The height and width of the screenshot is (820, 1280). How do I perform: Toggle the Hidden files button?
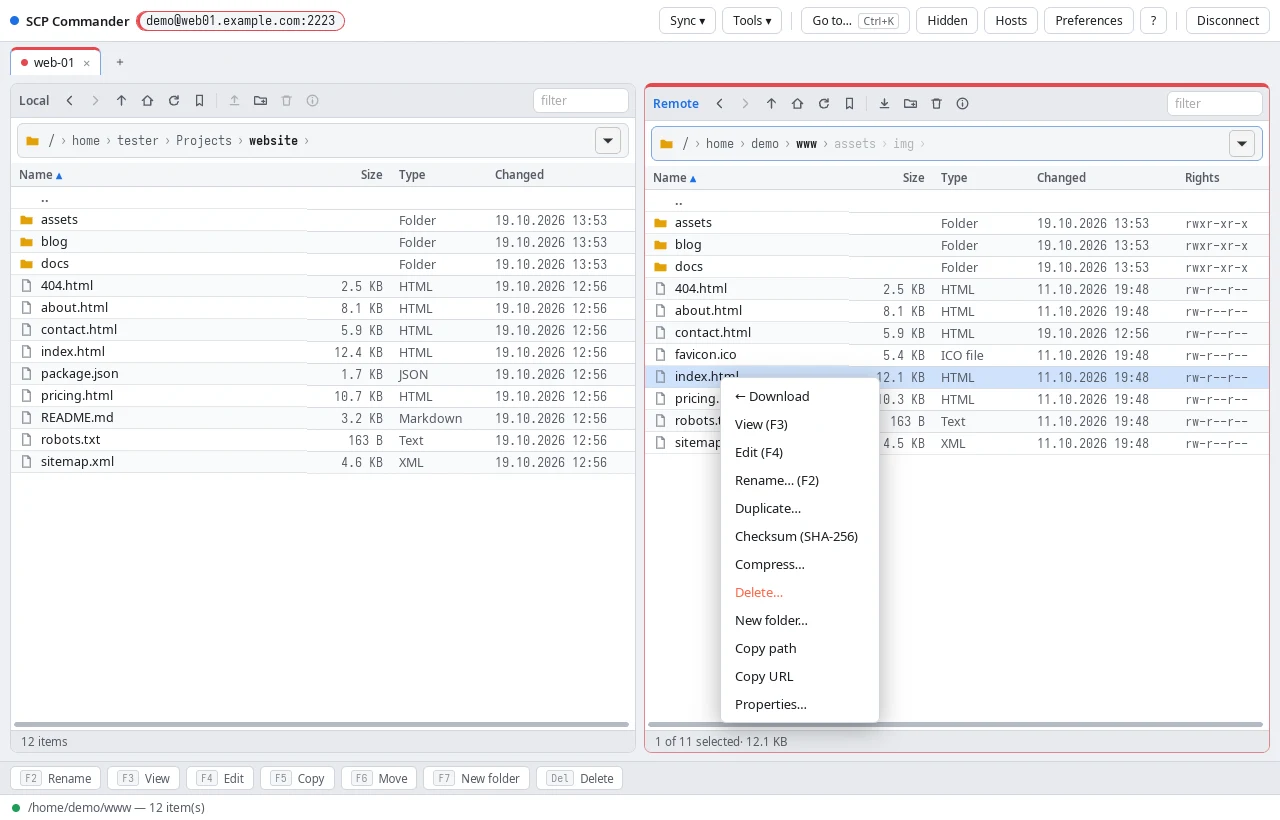pos(947,20)
